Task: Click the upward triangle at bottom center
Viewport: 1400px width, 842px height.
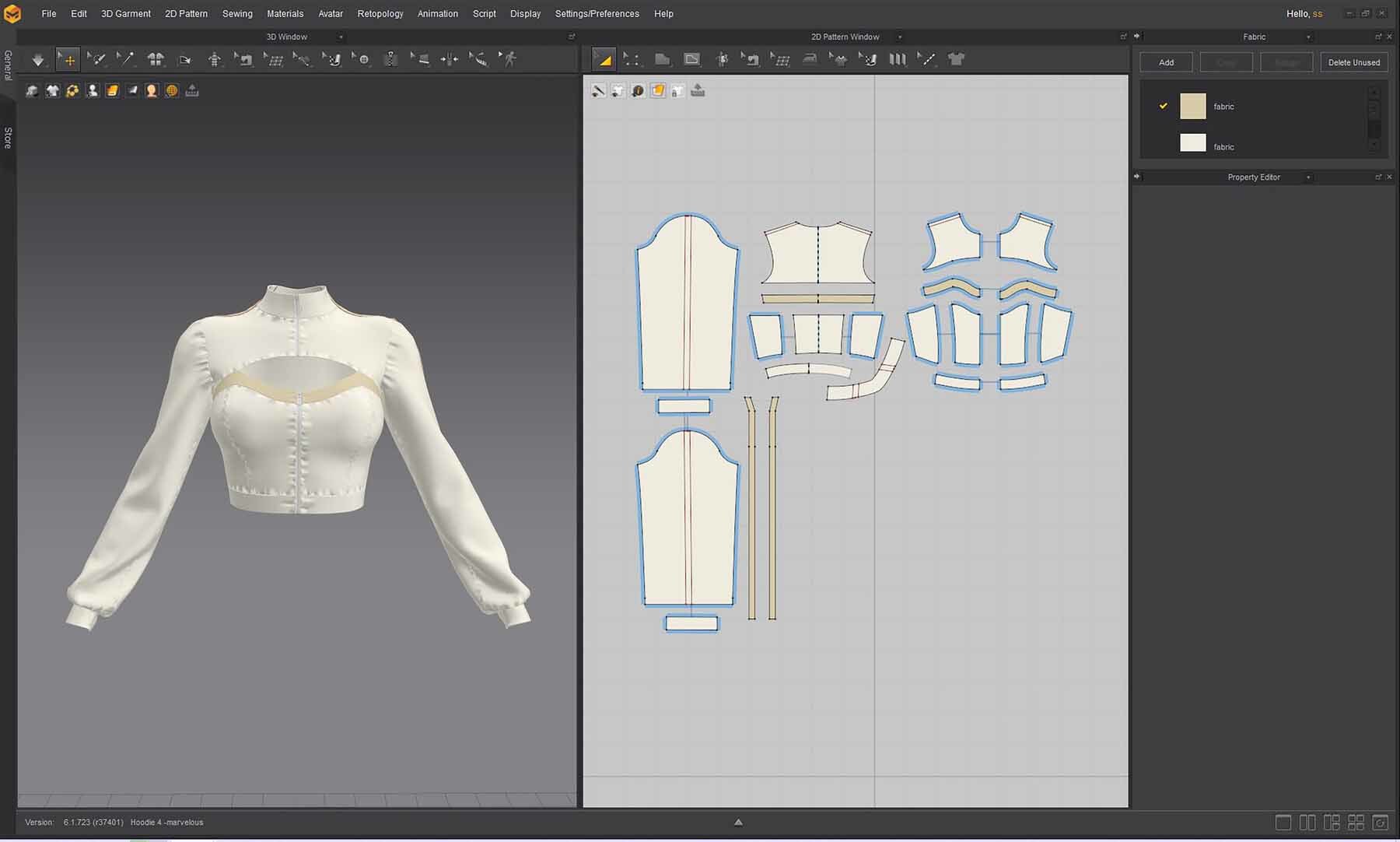Action: click(738, 822)
